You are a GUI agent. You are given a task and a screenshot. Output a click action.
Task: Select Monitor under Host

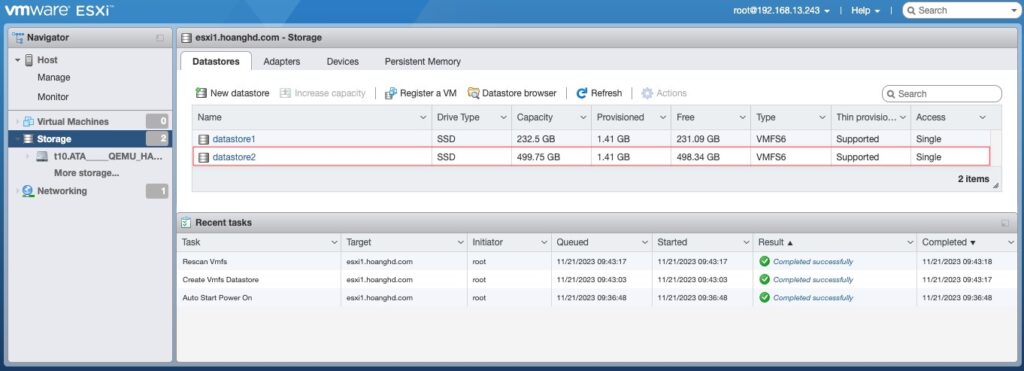click(53, 97)
